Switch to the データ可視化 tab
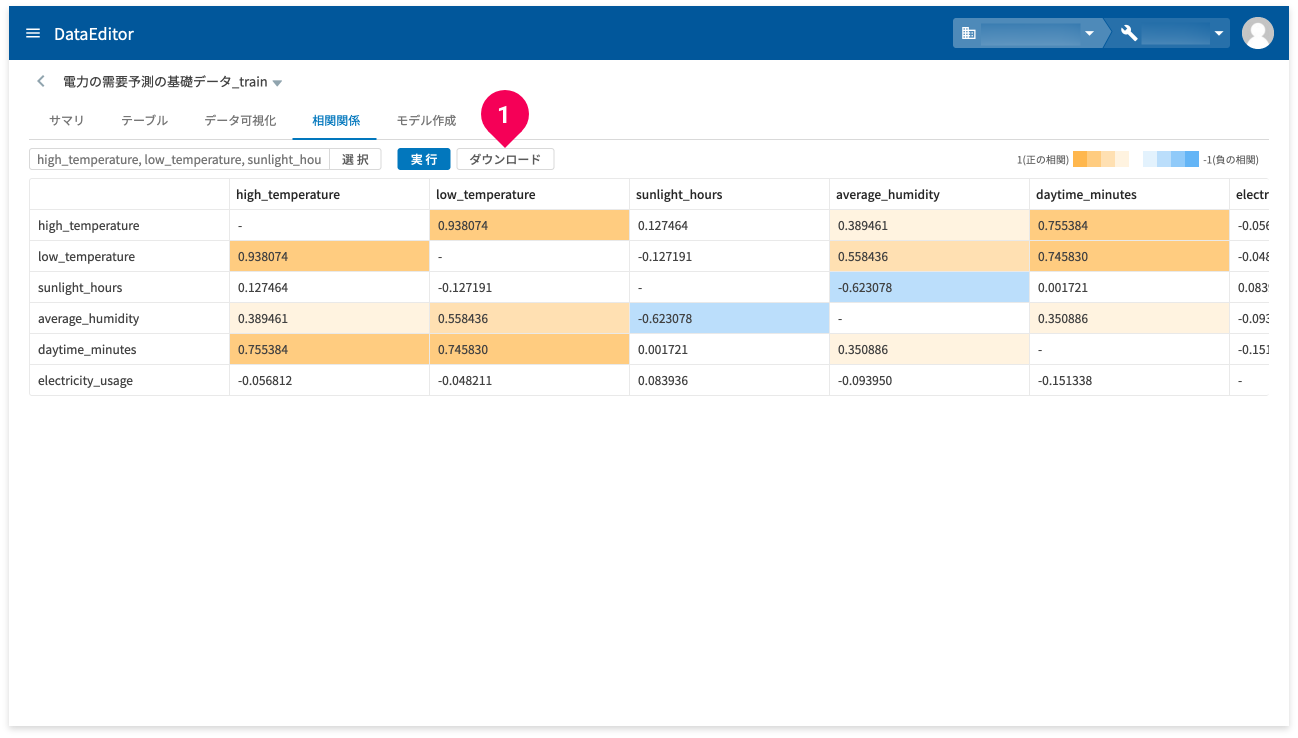Image resolution: width=1298 pixels, height=738 pixels. coord(240,120)
